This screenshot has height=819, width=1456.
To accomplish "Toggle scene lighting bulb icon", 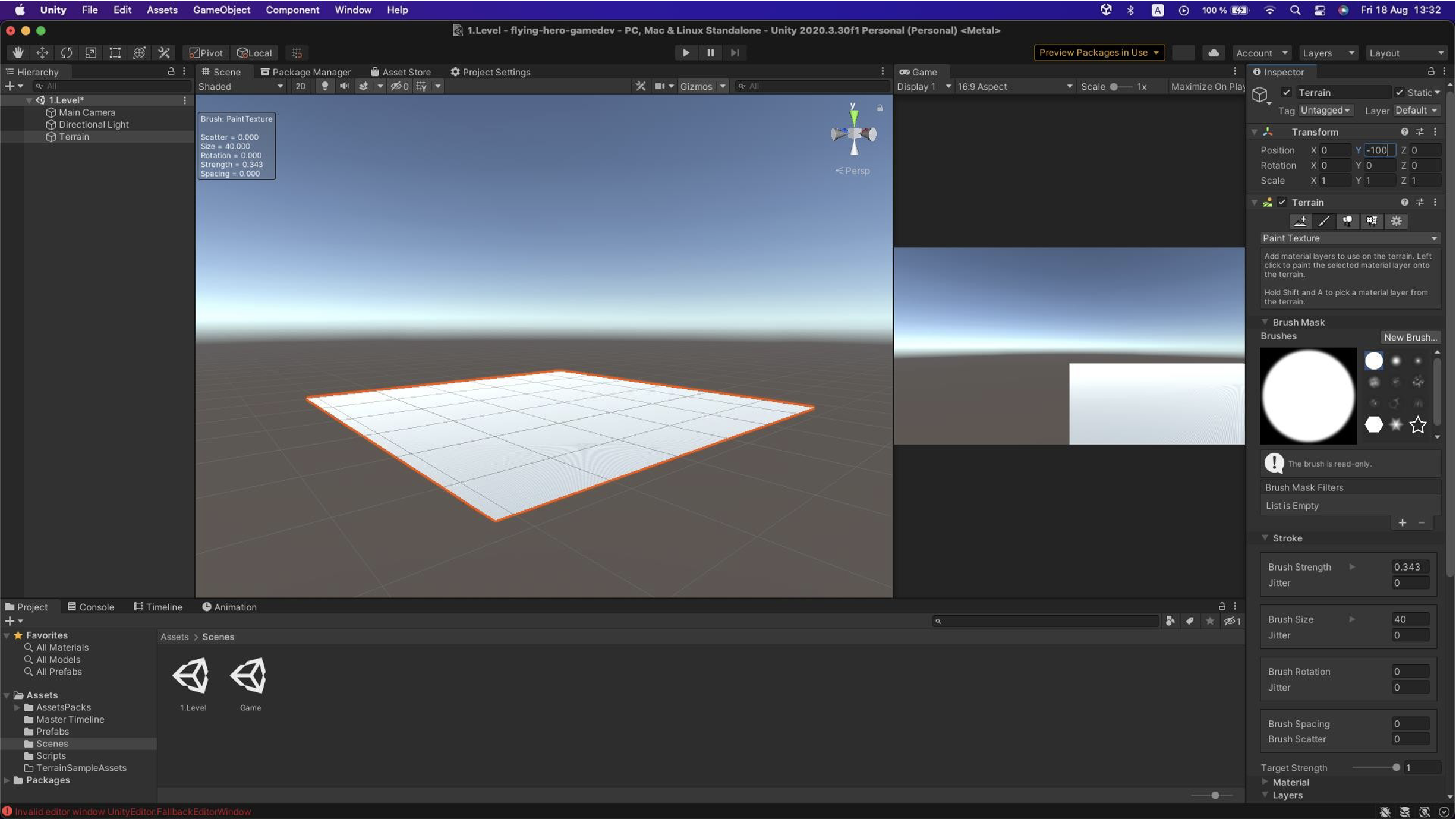I will pos(324,86).
